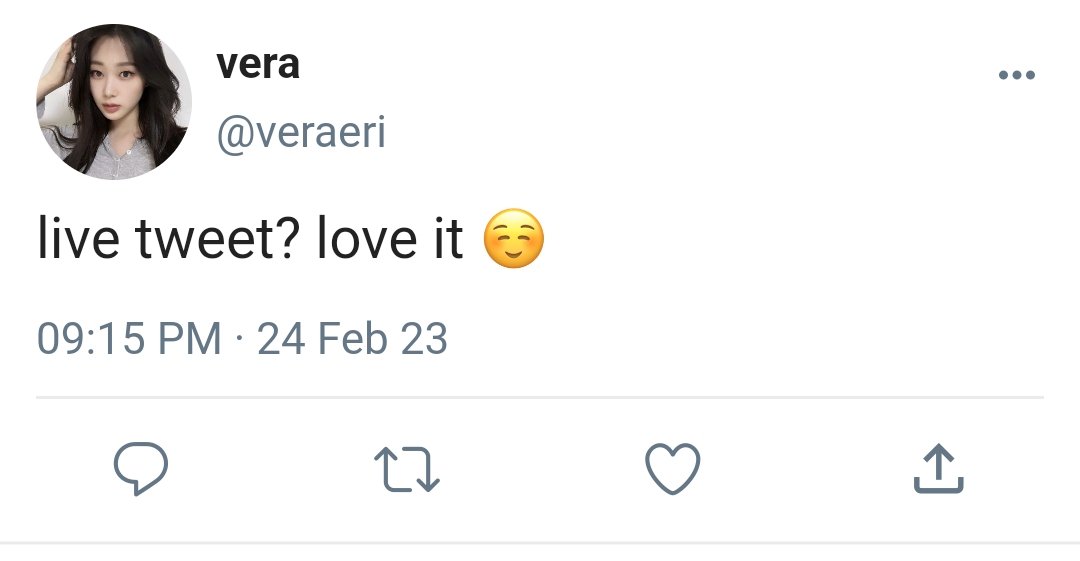View the profile of user veraeri
Viewport: 1080px width, 561px height.
301,132
